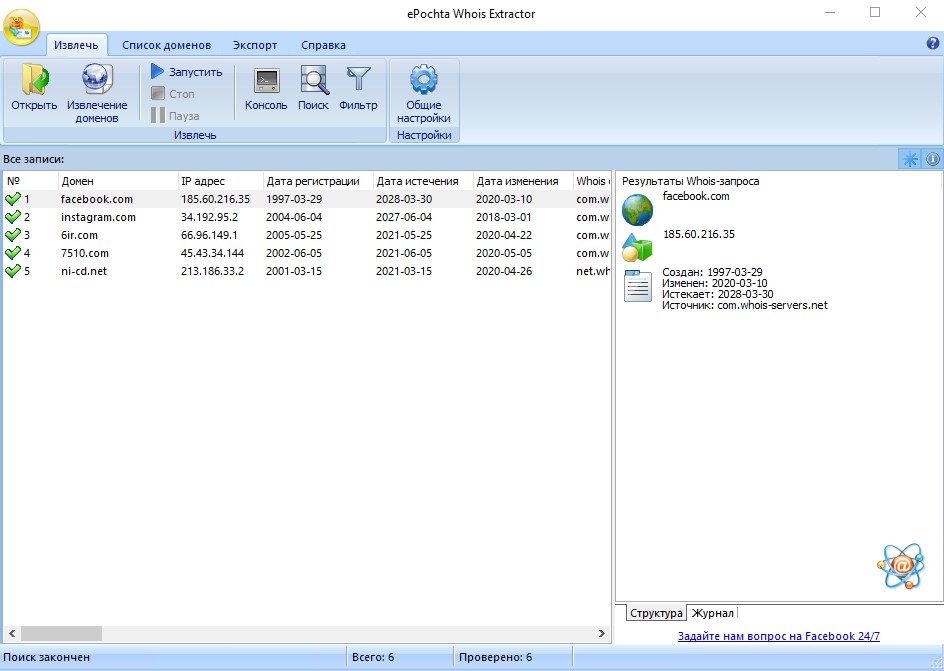Image resolution: width=944 pixels, height=671 pixels.
Task: Click the globe icon beside facebook.com result
Action: [x=638, y=209]
